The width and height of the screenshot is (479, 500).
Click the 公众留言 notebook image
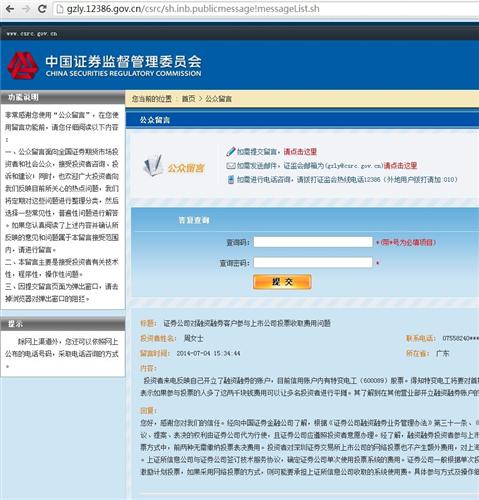point(153,166)
